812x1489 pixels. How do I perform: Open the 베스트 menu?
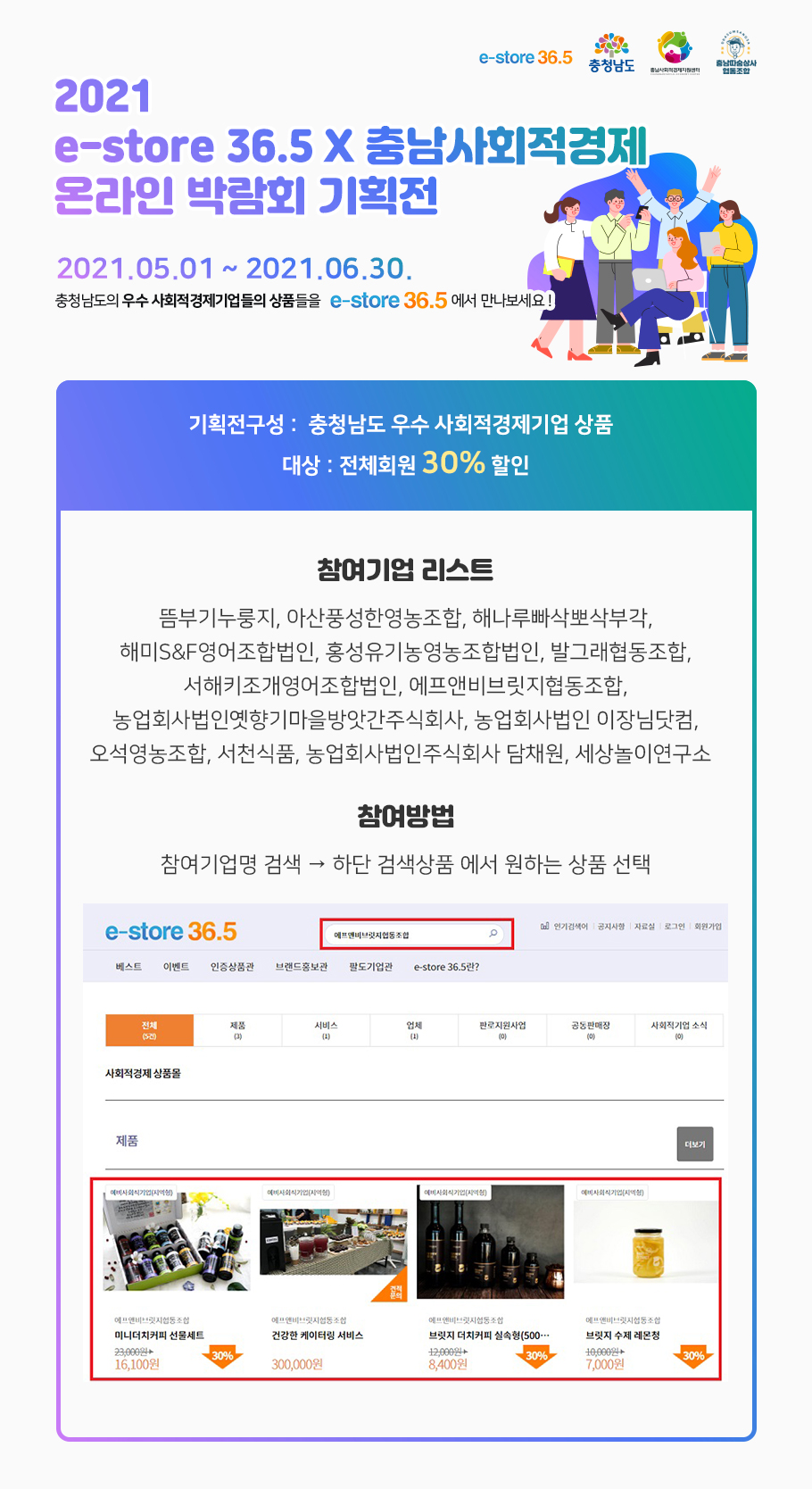[x=128, y=967]
